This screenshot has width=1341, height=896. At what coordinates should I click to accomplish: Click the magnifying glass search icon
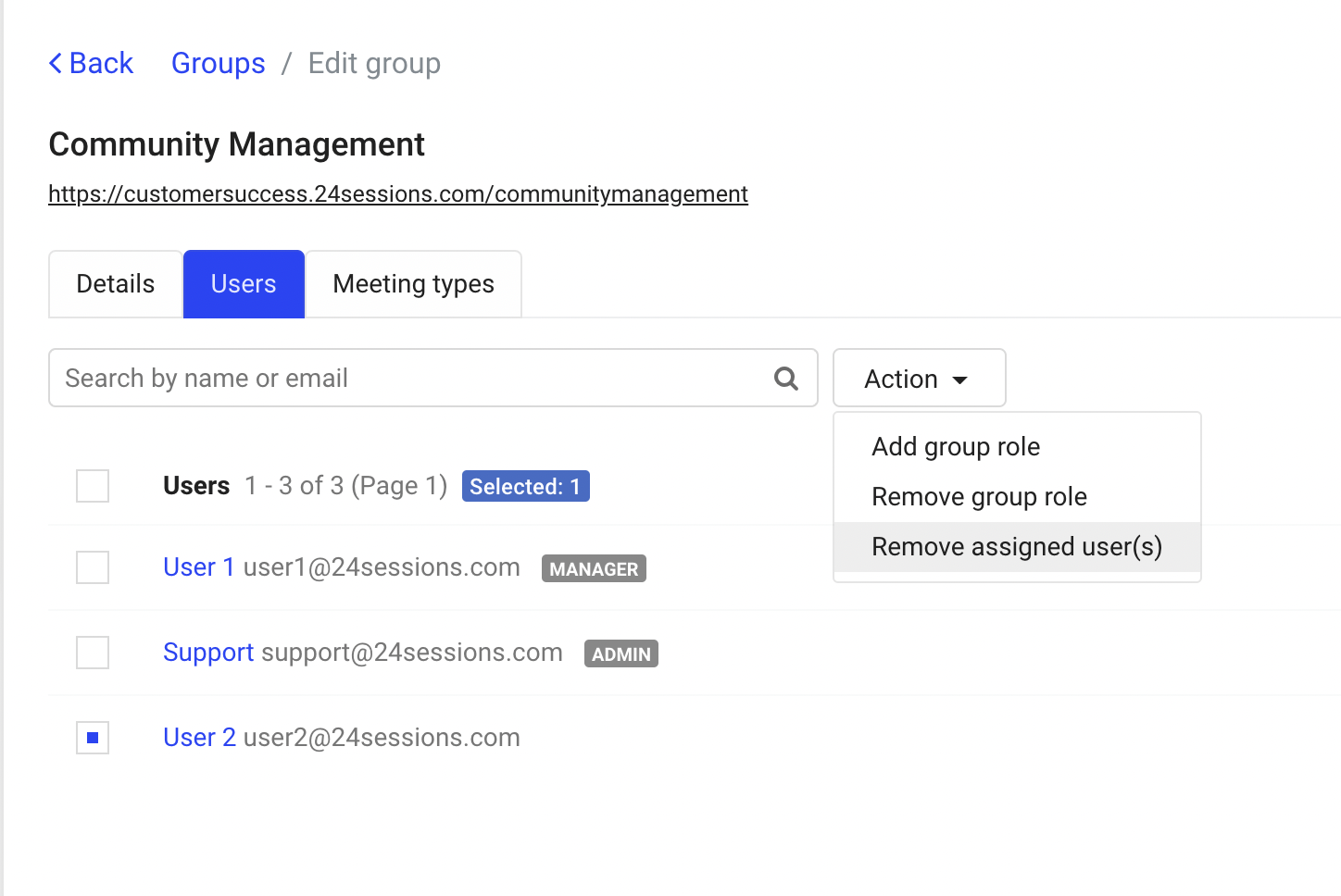pyautogui.click(x=785, y=378)
